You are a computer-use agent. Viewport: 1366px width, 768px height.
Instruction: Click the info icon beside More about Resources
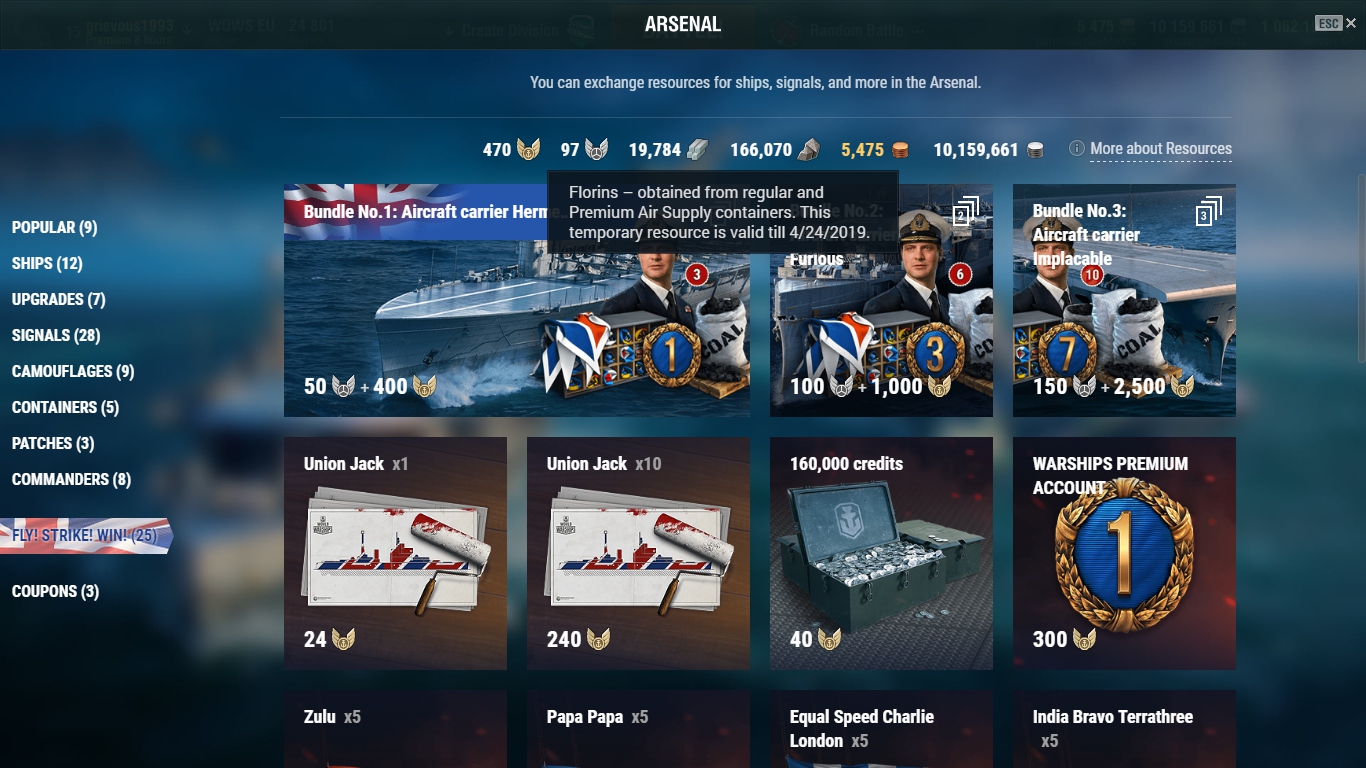point(1077,149)
